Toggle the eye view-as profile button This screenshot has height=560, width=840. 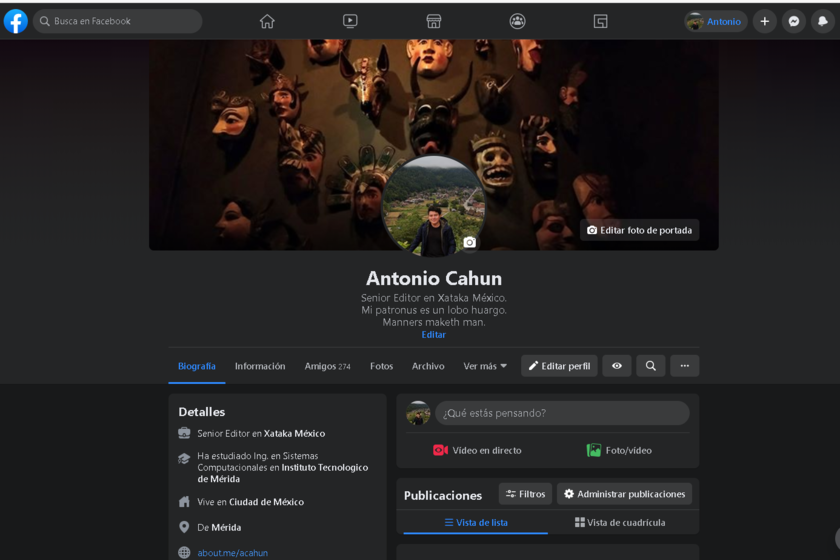617,366
